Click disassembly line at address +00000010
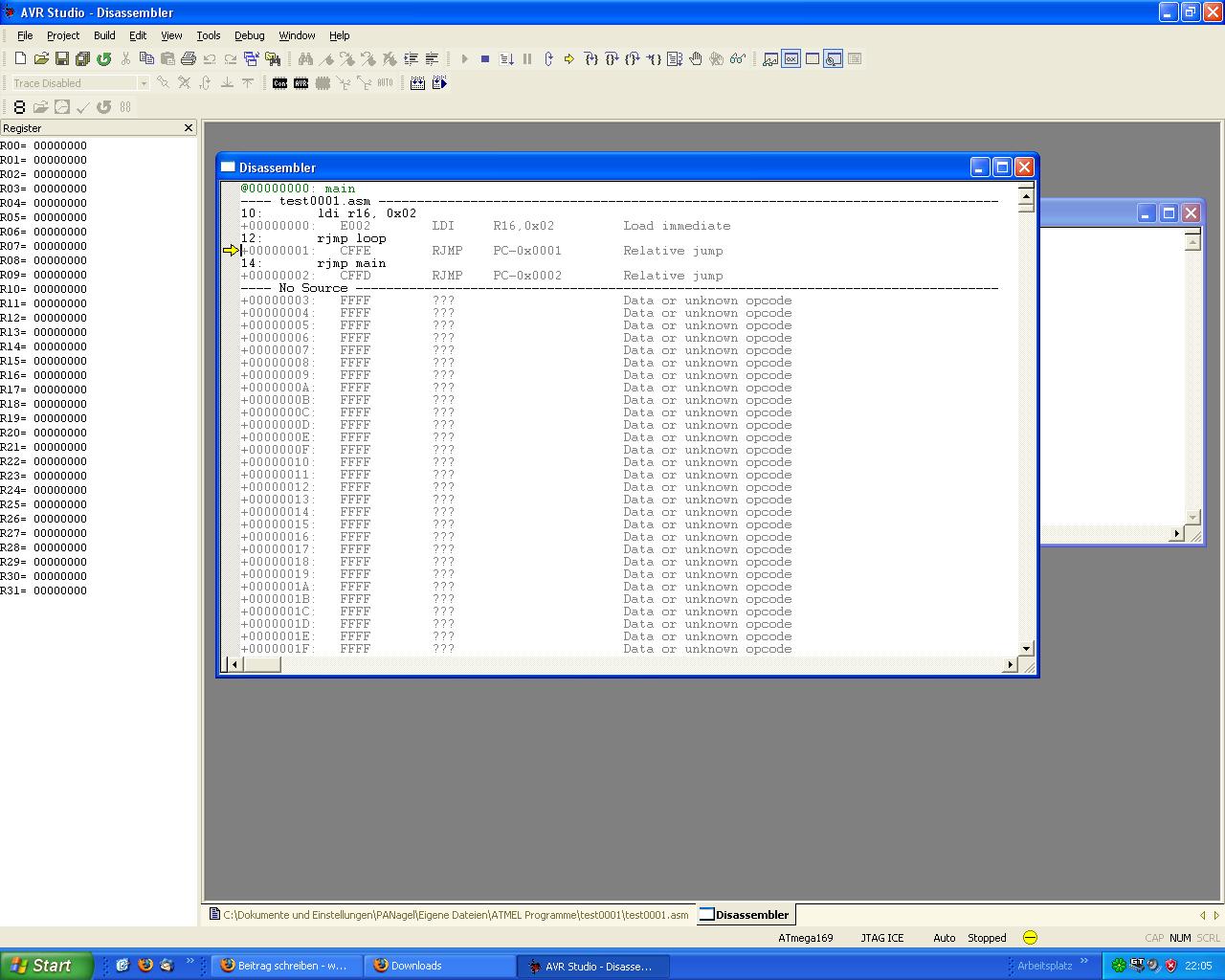 click(x=516, y=462)
